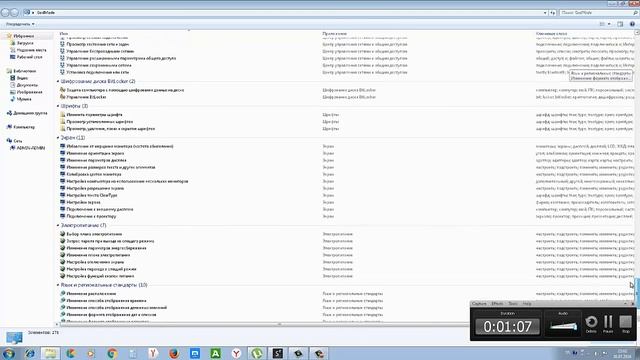
Task: Click the explorer Back arrow button
Action: (5, 13)
